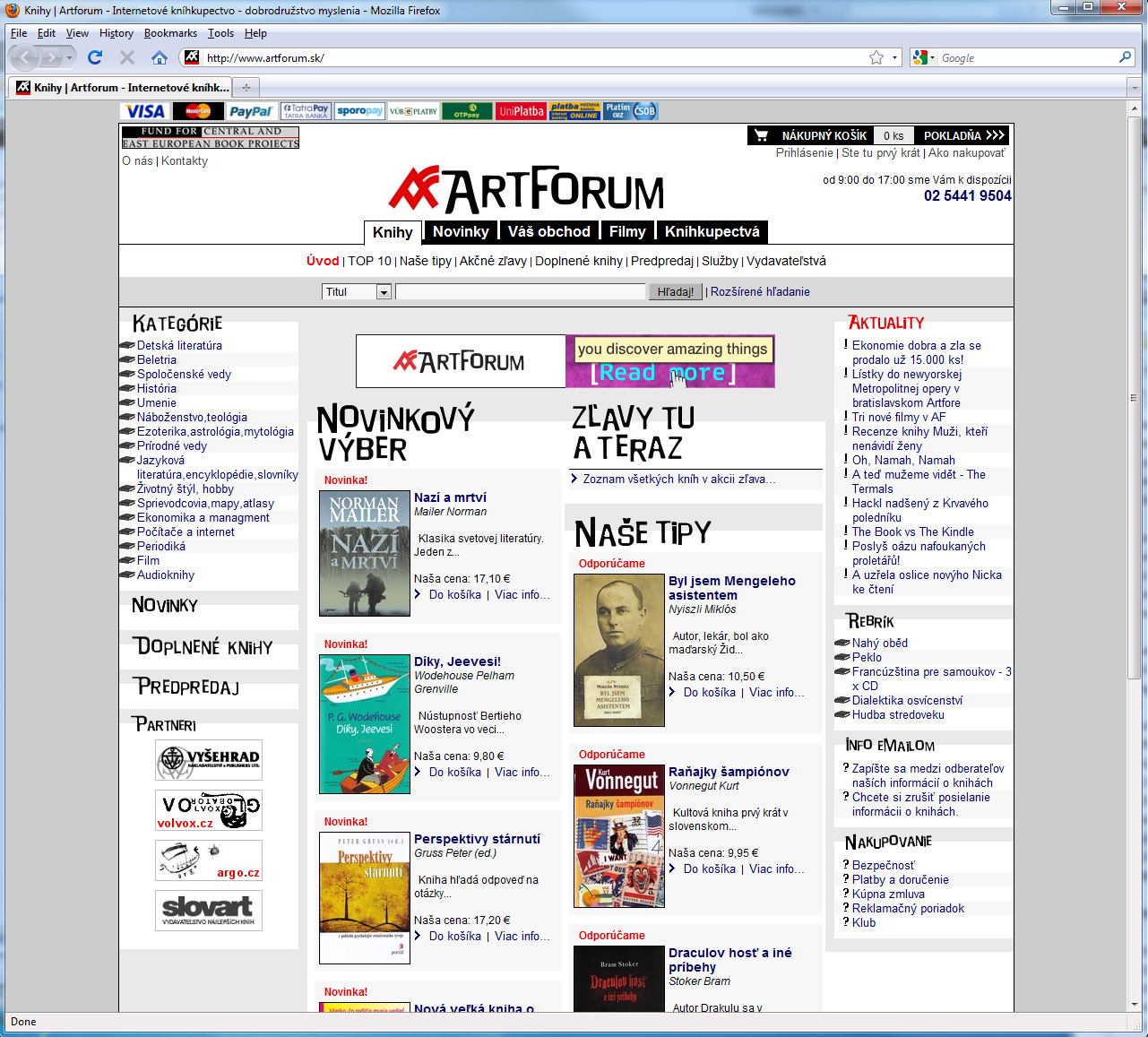Click the browser Back arrow button

[25, 58]
